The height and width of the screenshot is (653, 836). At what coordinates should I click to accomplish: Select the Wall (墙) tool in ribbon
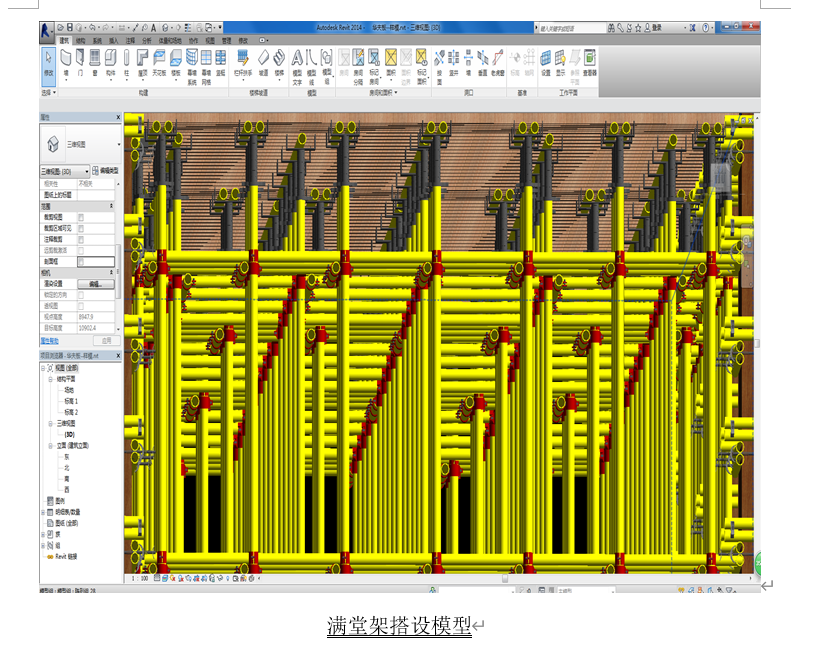coord(66,63)
